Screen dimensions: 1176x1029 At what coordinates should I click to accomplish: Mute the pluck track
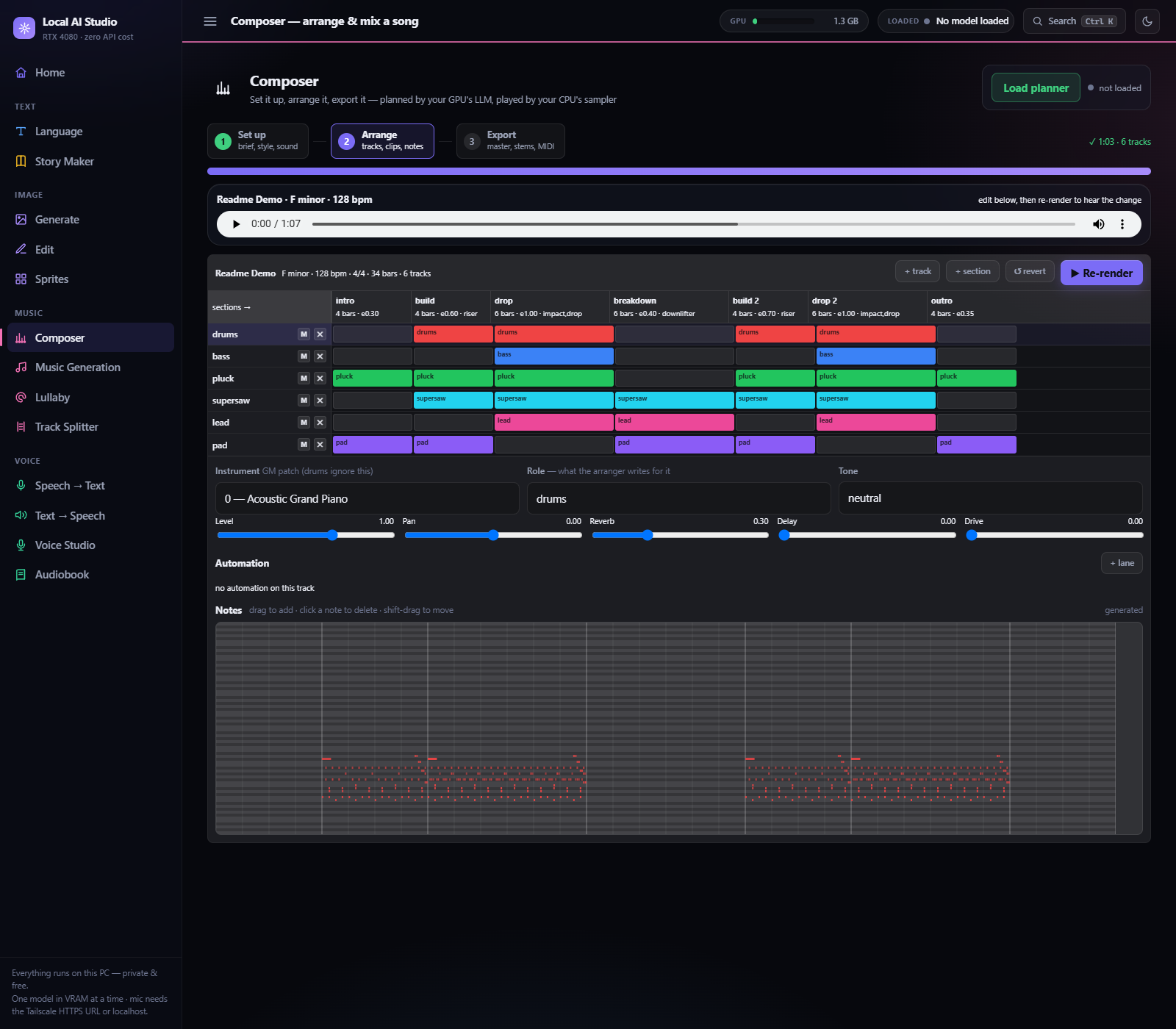point(304,379)
